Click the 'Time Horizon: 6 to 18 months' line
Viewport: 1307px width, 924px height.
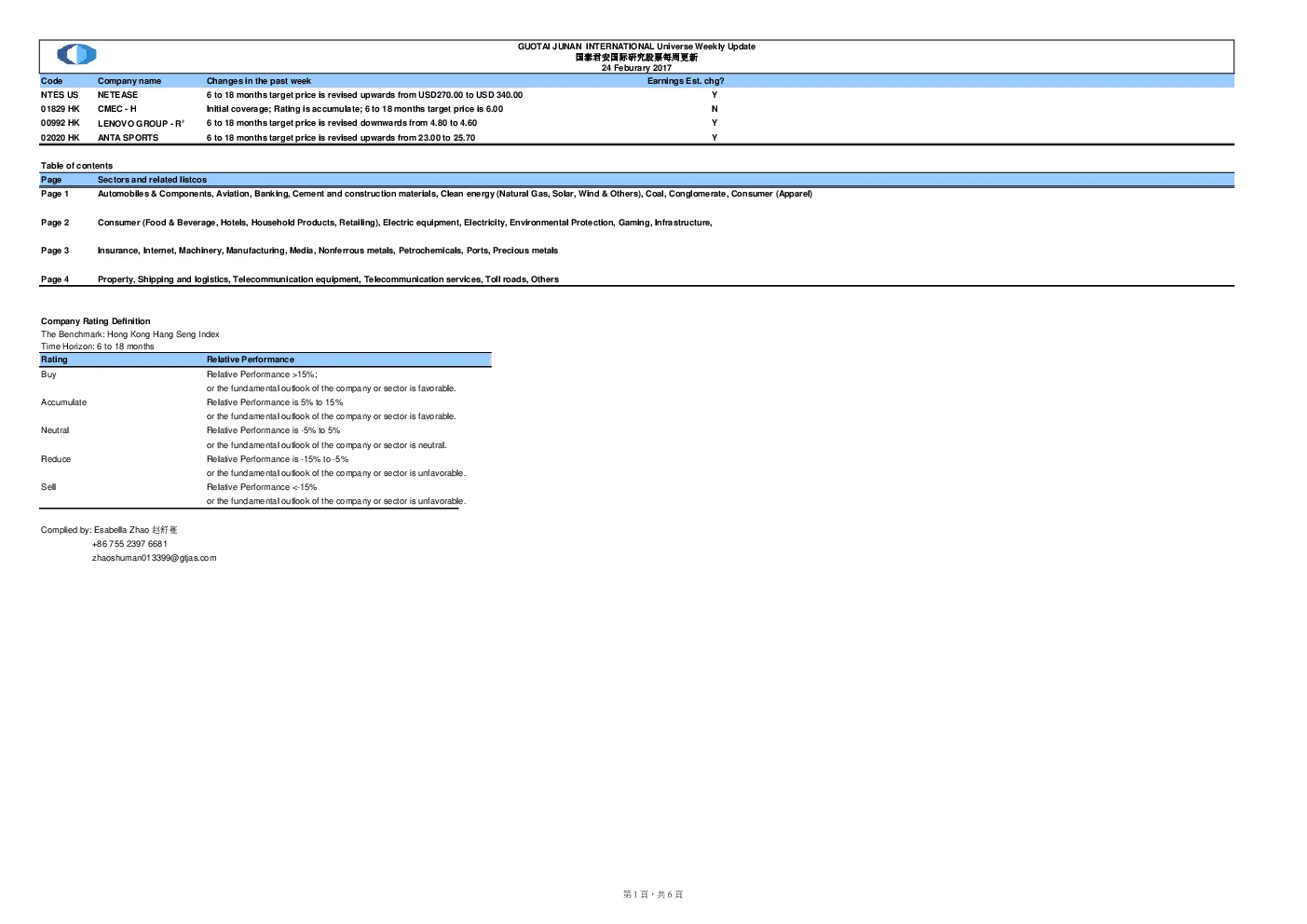98,346
